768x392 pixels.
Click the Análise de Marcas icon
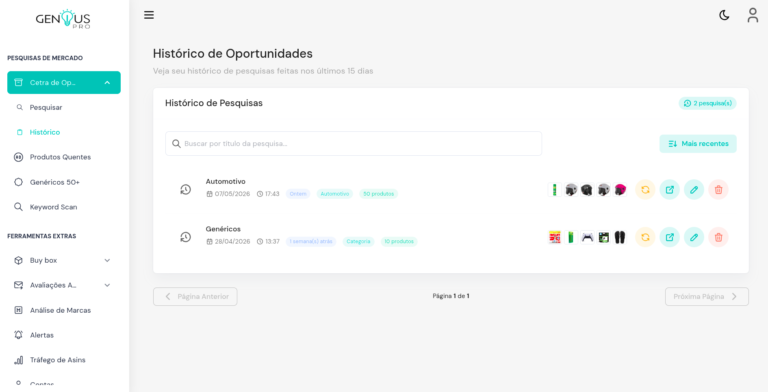(x=18, y=310)
